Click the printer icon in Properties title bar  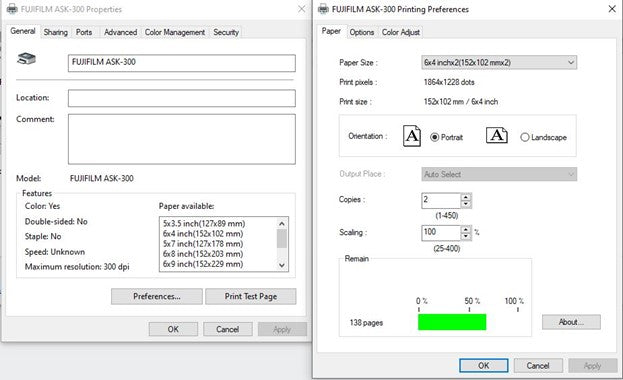[x=12, y=9]
